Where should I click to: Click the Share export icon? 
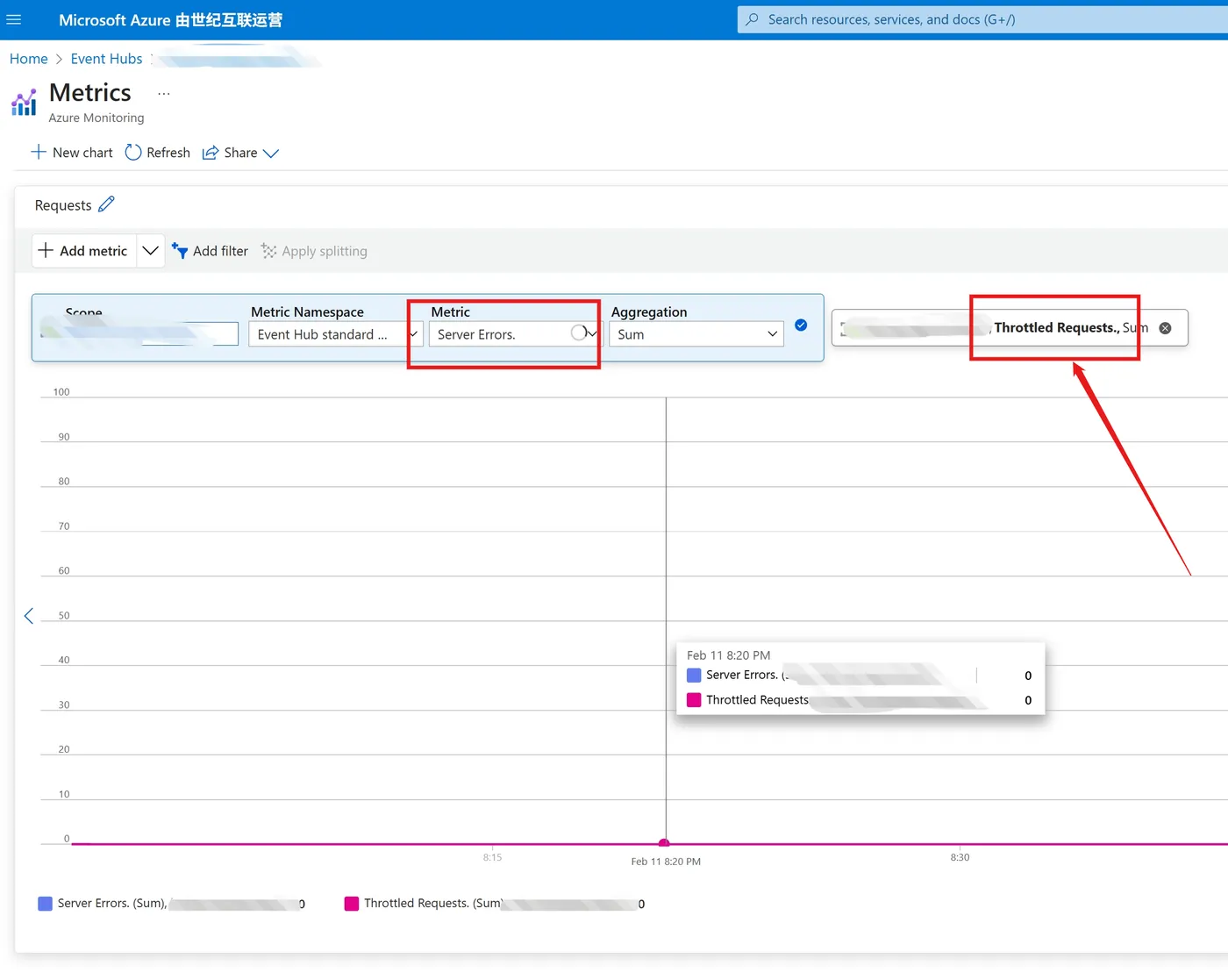pyautogui.click(x=211, y=153)
